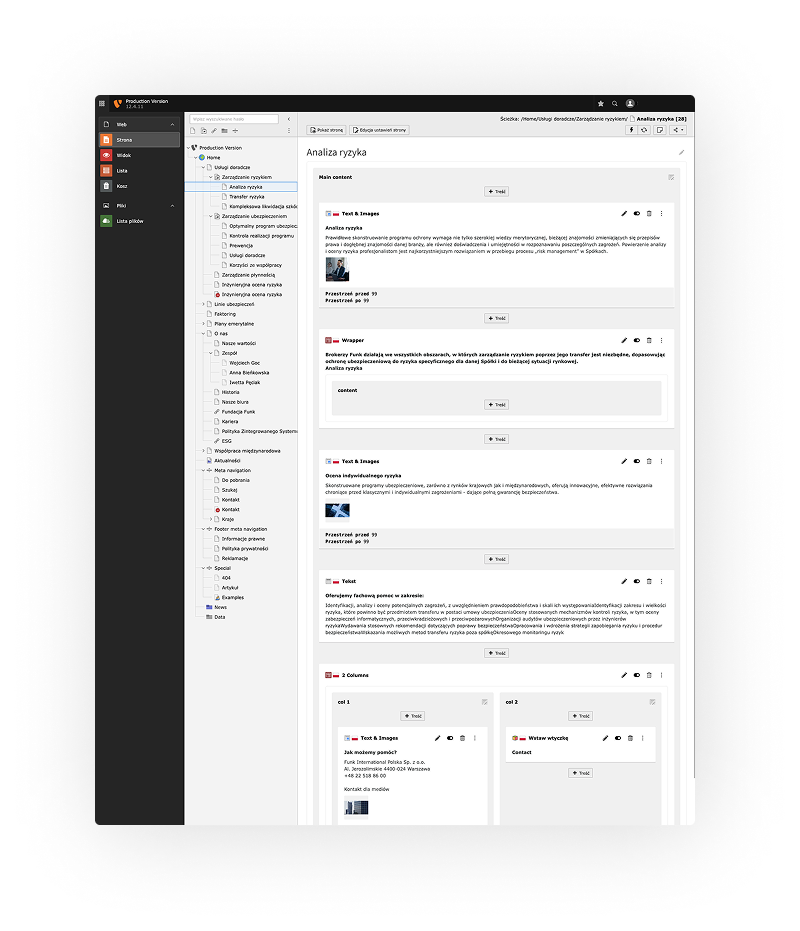Select Transfer ryzyka in the page tree
The width and height of the screenshot is (800, 931).
(246, 197)
